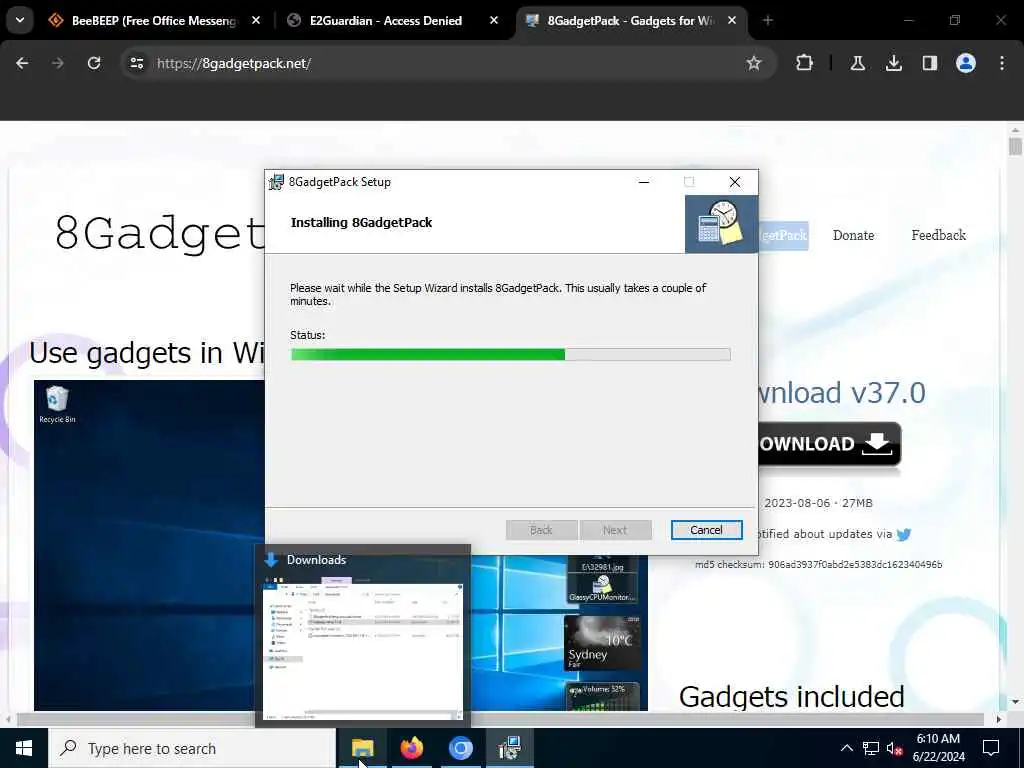Click the disabled Next button in Setup

pos(615,530)
